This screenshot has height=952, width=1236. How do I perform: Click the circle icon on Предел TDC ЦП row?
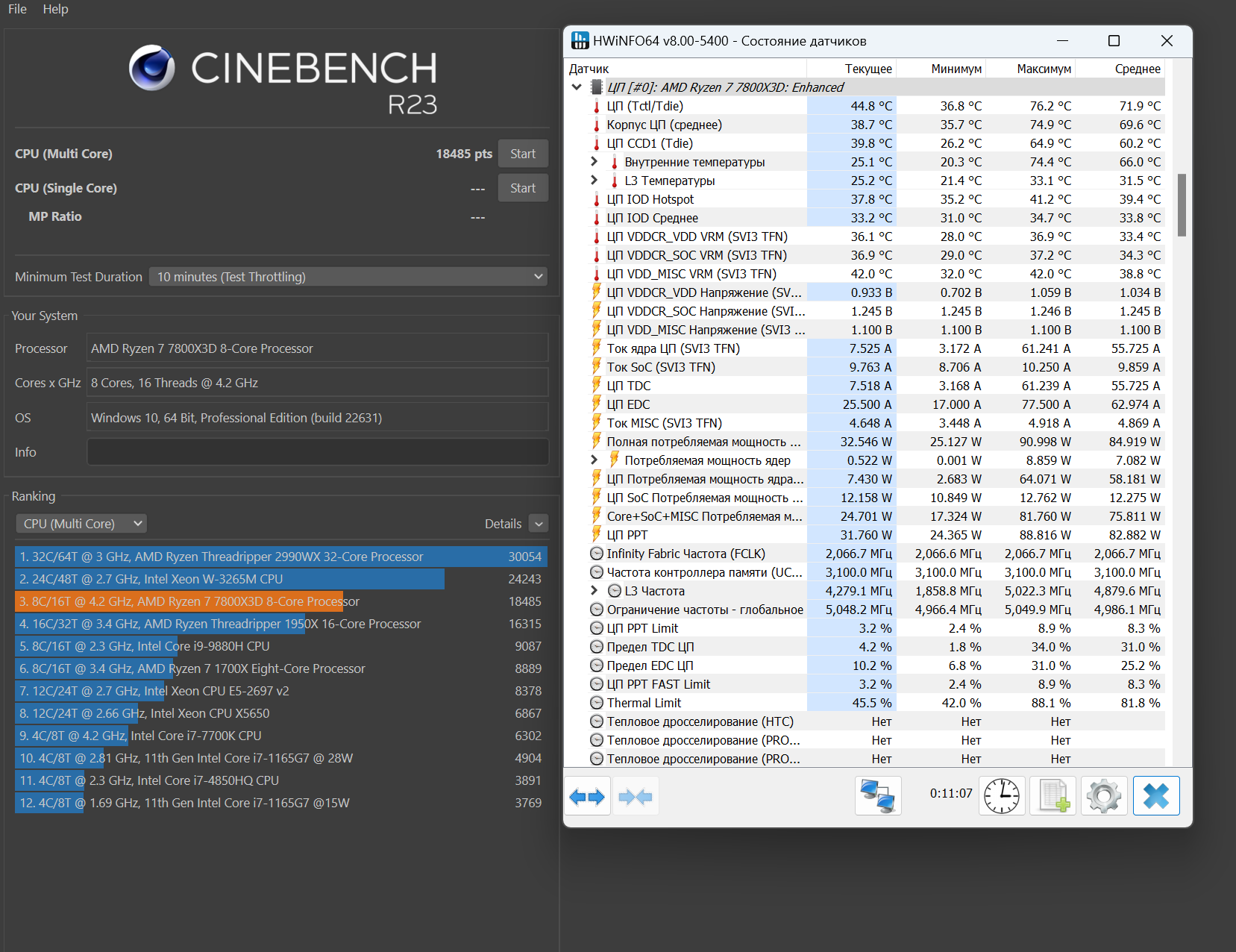[x=597, y=647]
